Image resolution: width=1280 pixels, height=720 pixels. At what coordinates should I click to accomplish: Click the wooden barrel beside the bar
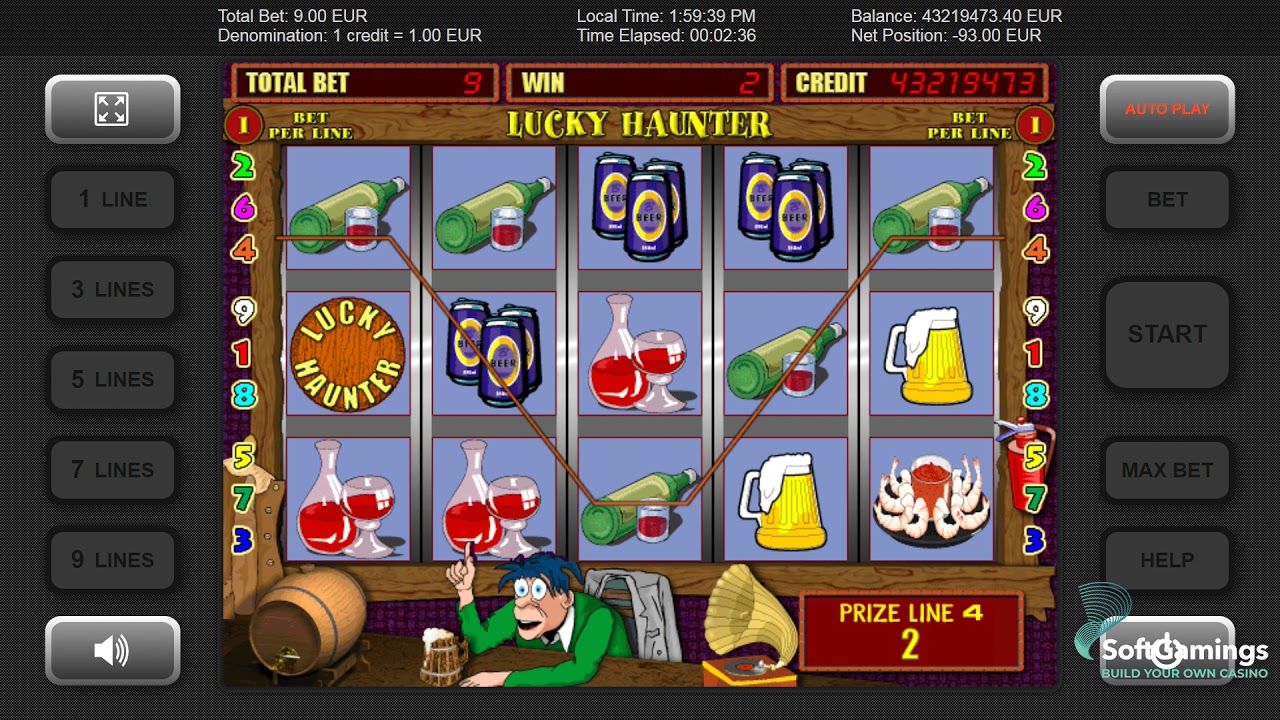click(x=307, y=620)
